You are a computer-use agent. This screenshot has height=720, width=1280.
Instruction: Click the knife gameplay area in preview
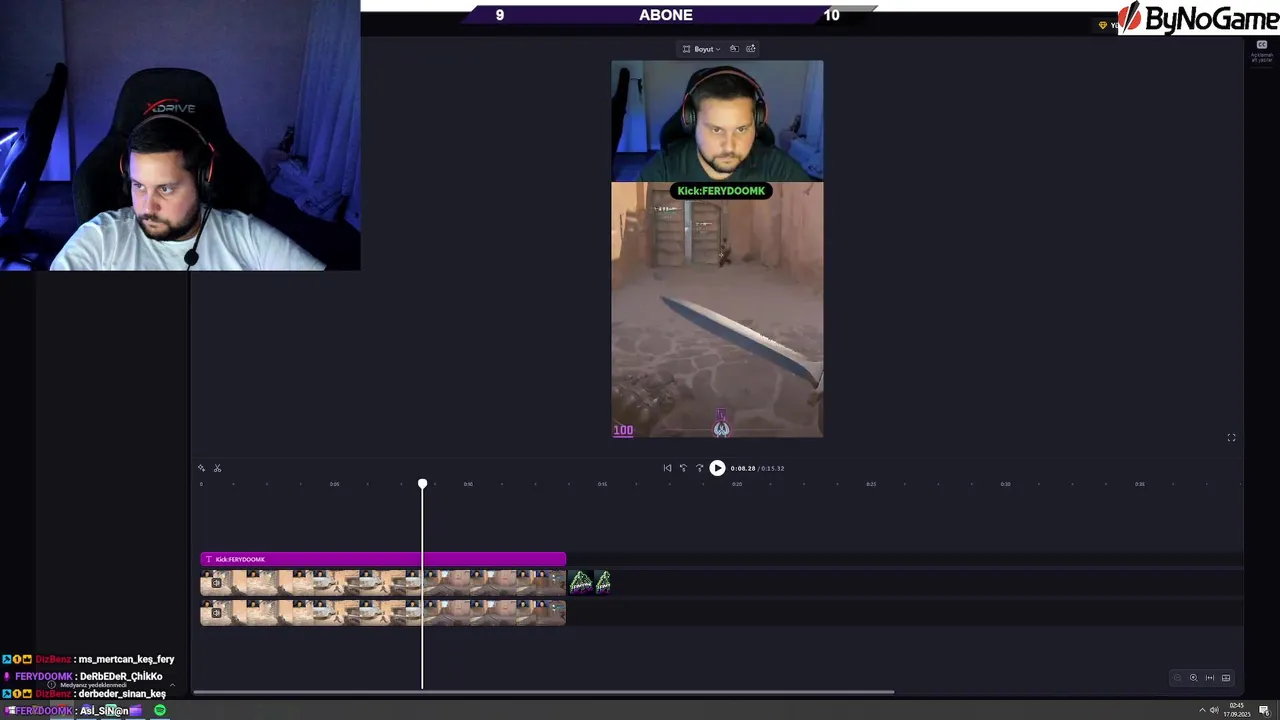point(717,310)
